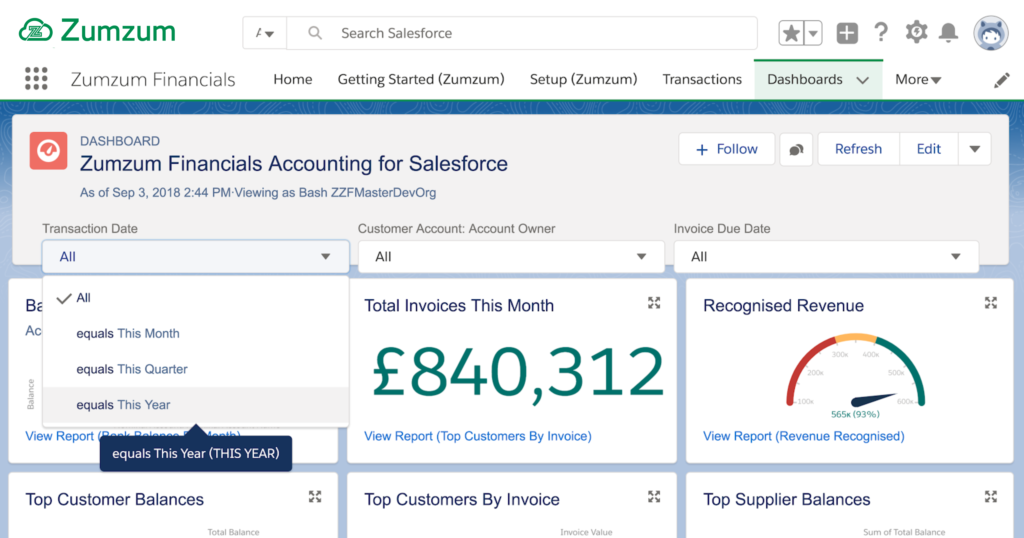Select the checked All filter option
Screen dimensions: 1024x538
[195, 298]
